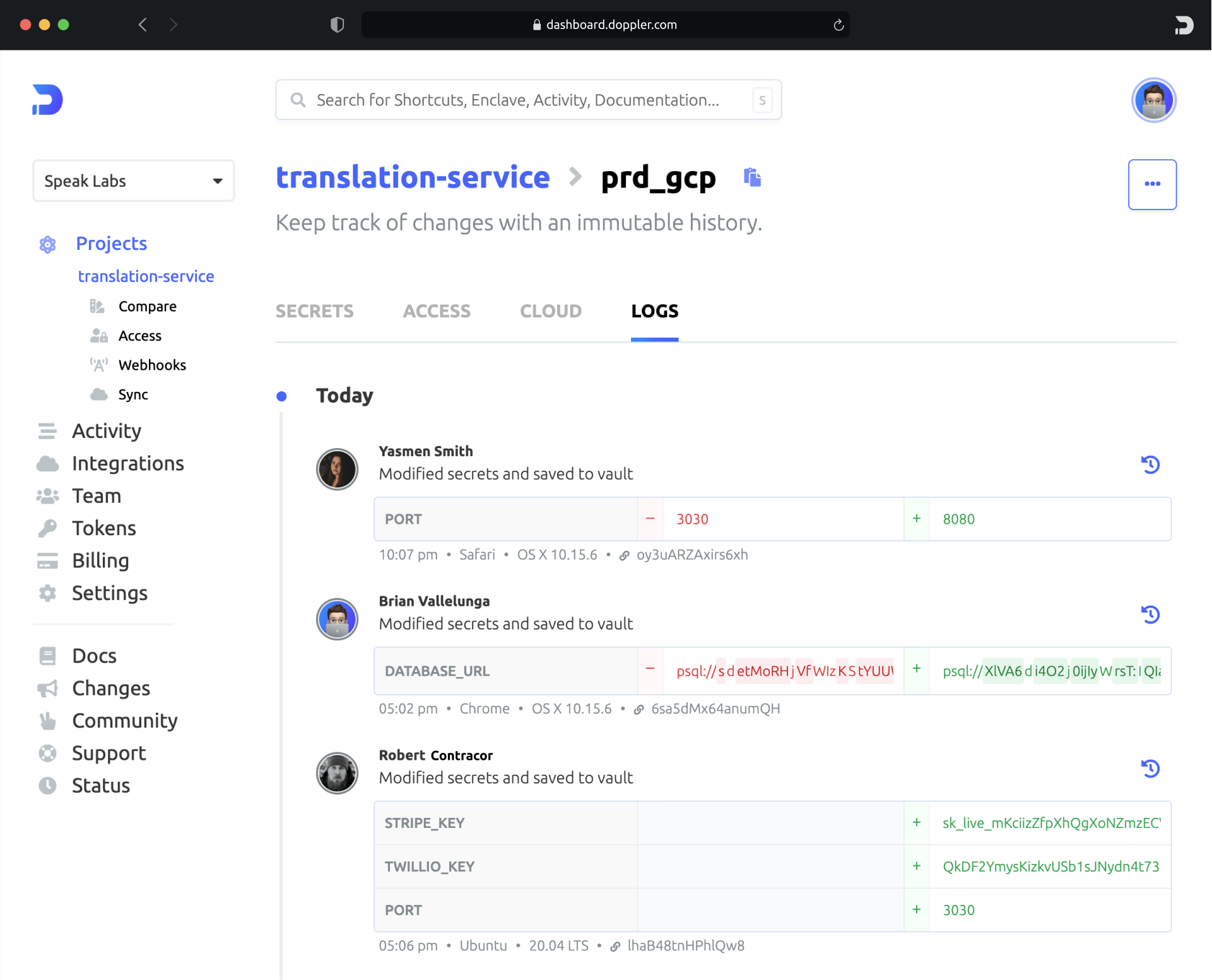Click the rollback icon on Yasmen Smith's change

1151,464
